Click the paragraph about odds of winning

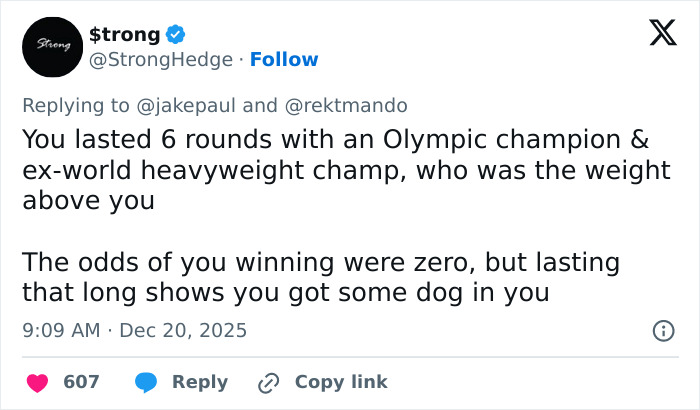[x=320, y=278]
